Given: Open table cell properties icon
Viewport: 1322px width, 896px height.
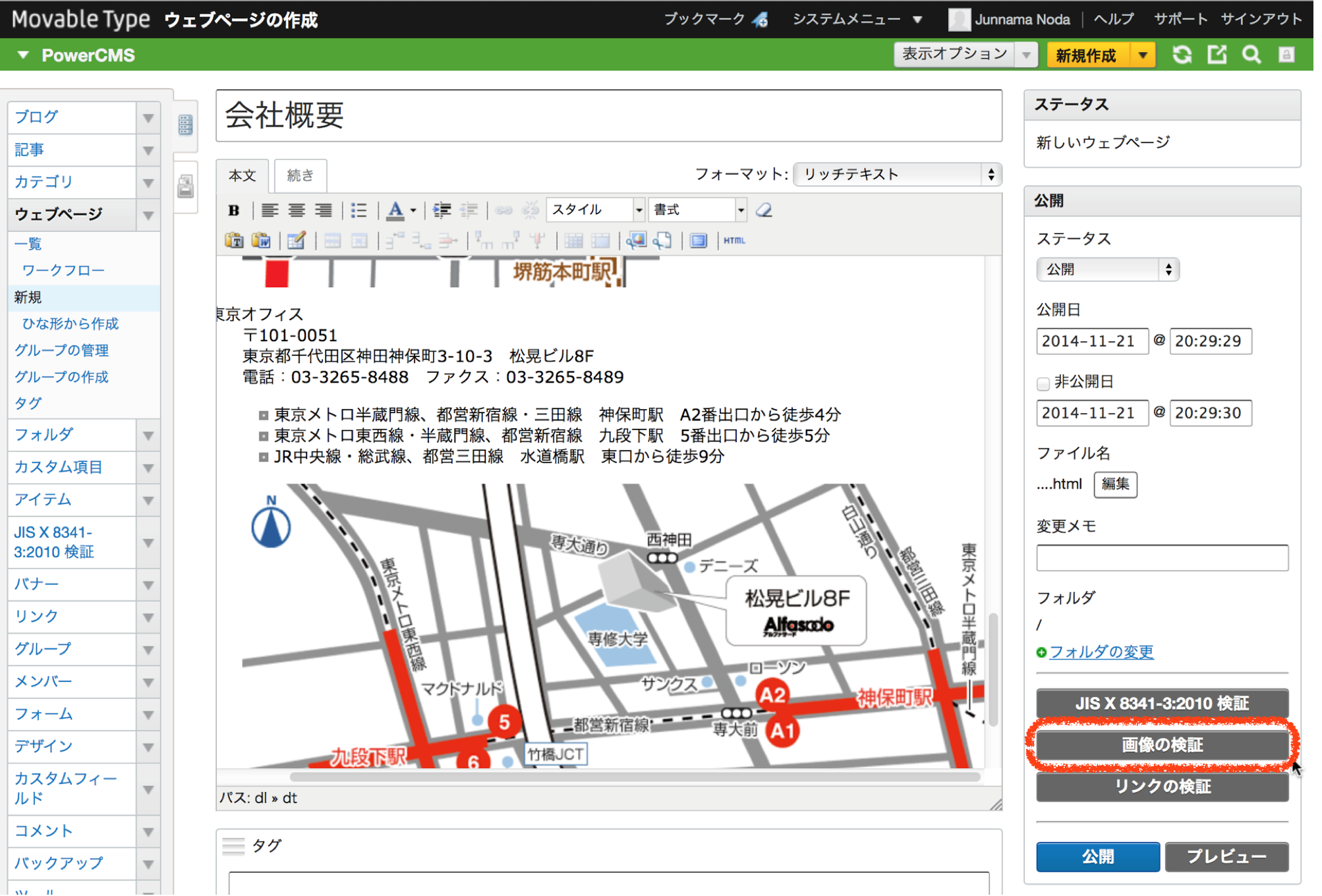Looking at the screenshot, I should tap(359, 241).
